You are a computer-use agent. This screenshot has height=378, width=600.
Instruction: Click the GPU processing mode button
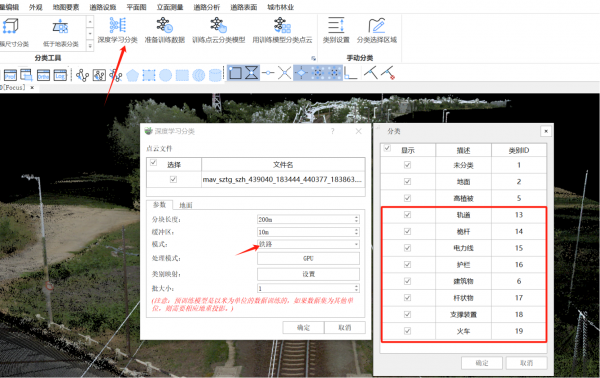[x=308, y=258]
